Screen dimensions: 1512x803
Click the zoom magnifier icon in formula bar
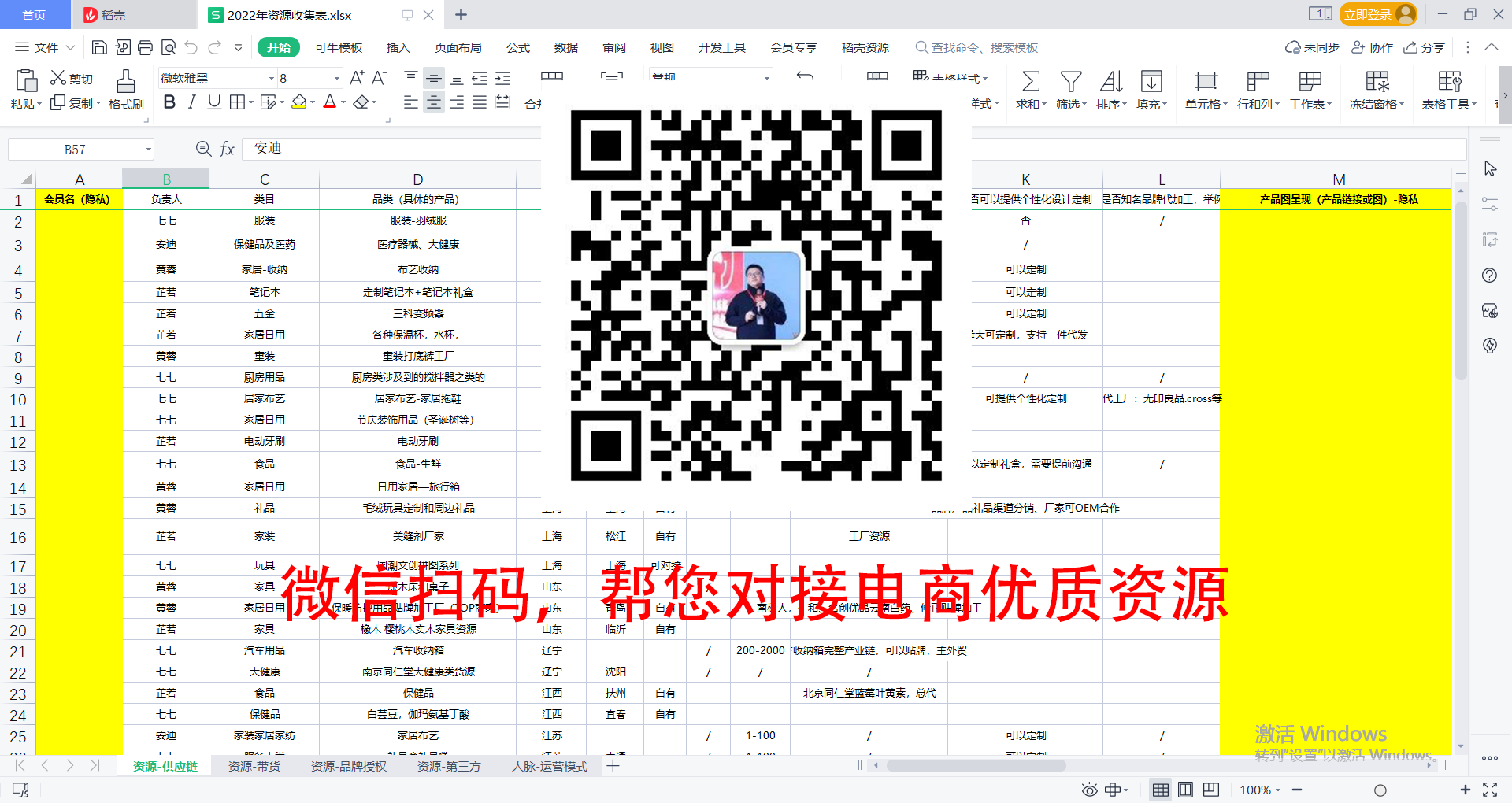[203, 149]
